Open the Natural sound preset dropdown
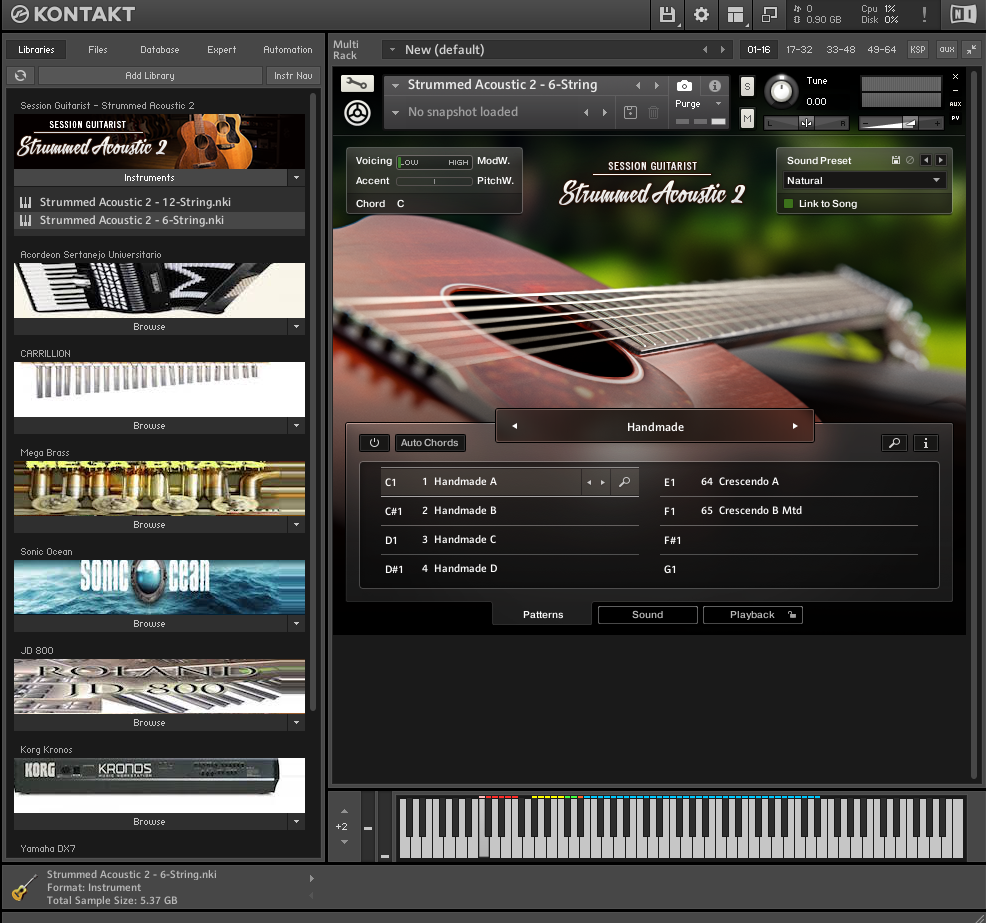The image size is (986, 923). (x=864, y=180)
